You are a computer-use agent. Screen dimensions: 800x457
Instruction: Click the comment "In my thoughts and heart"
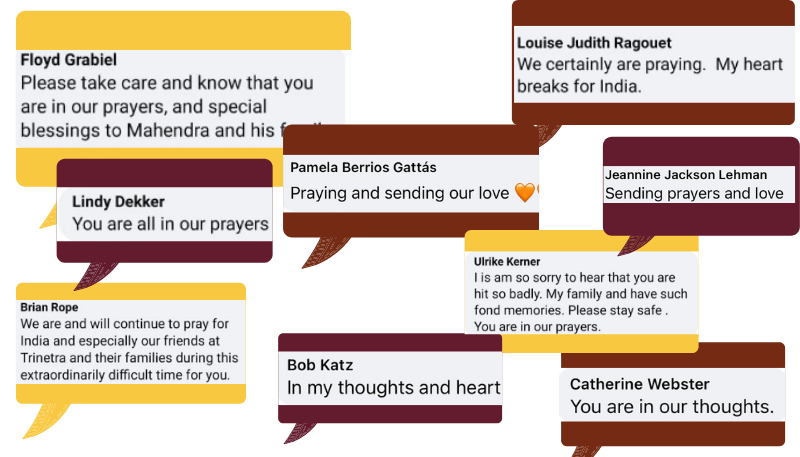coord(393,388)
